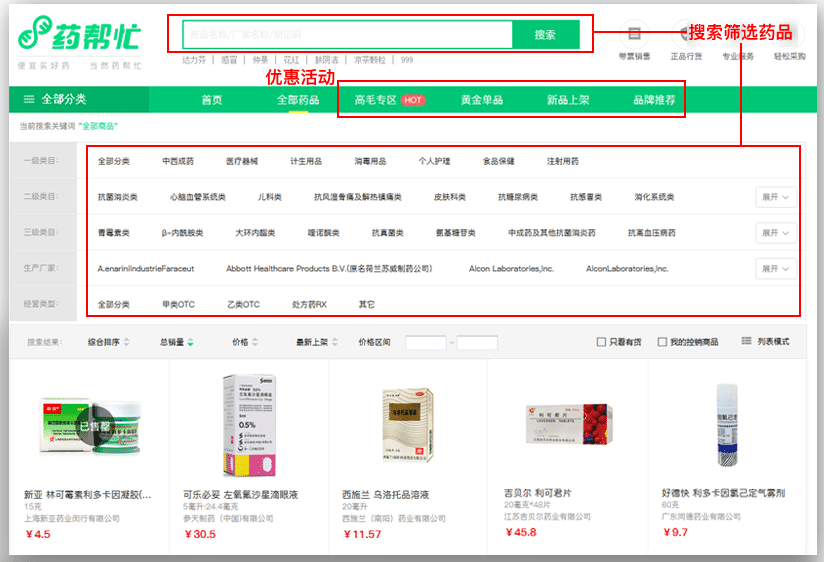Screen dimensions: 824x562
Task: Filter by 青霉素类 third-level category
Action: [114, 233]
